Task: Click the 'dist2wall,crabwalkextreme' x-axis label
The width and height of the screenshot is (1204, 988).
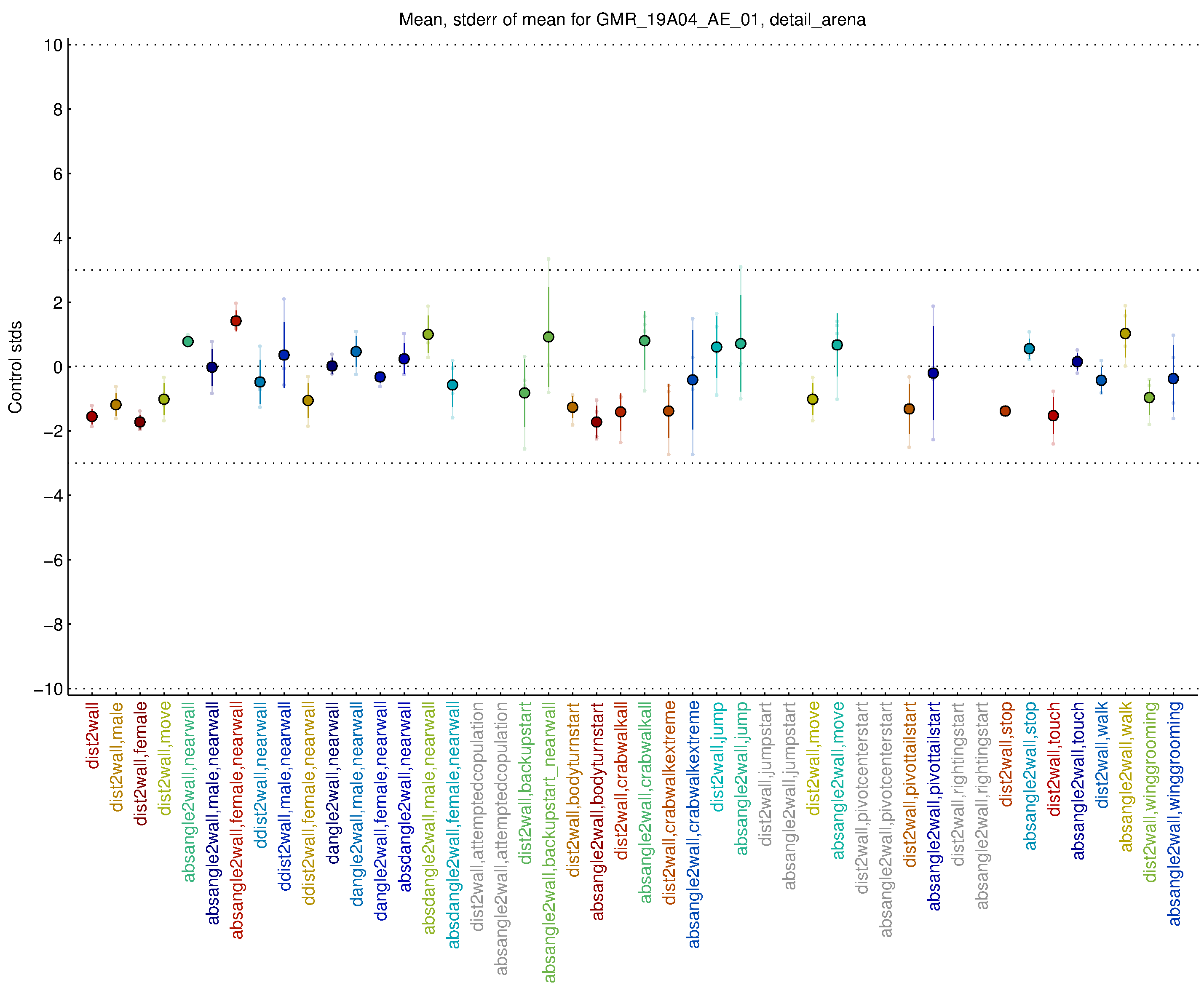Action: (668, 803)
